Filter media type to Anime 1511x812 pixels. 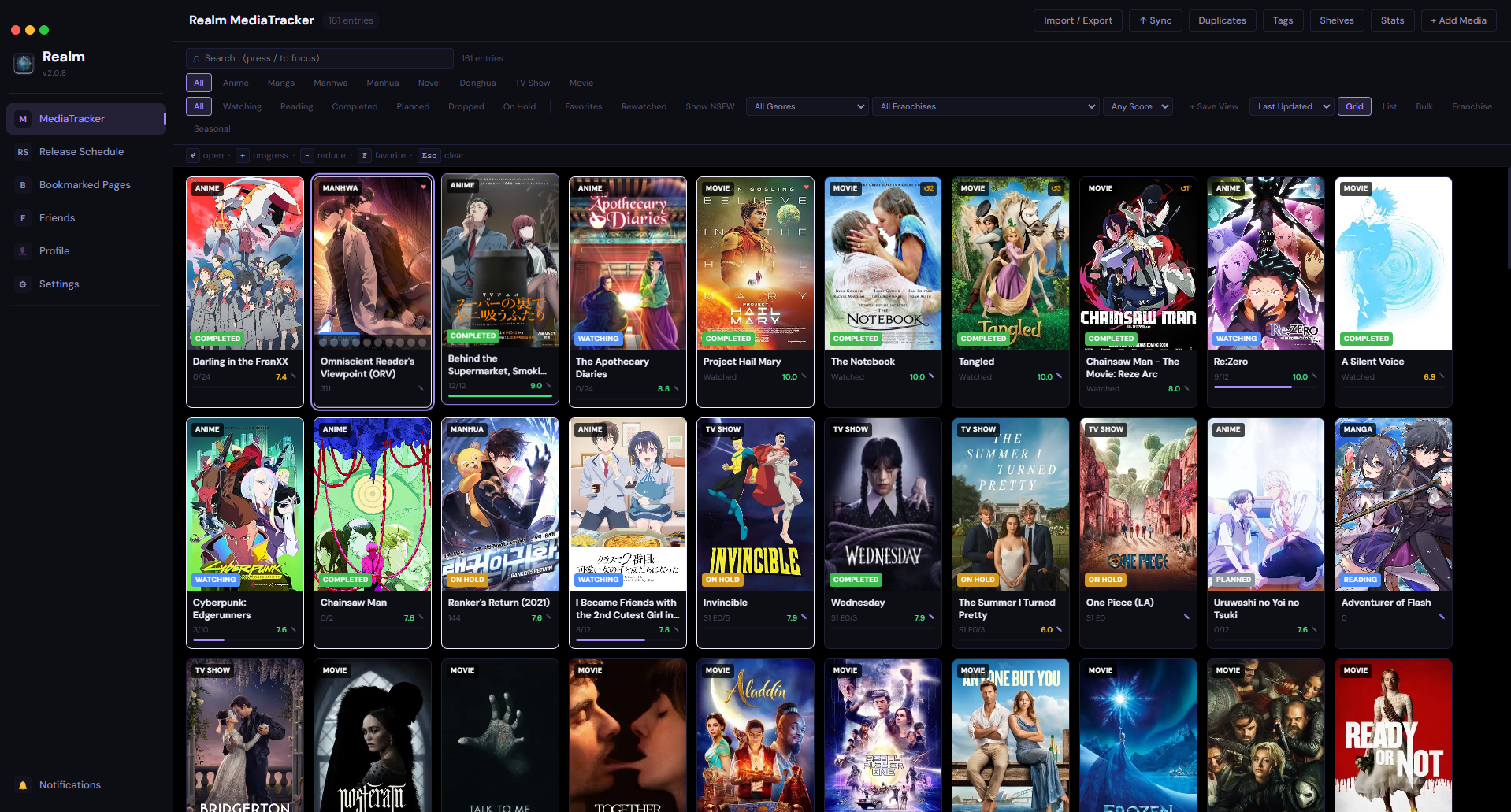236,83
